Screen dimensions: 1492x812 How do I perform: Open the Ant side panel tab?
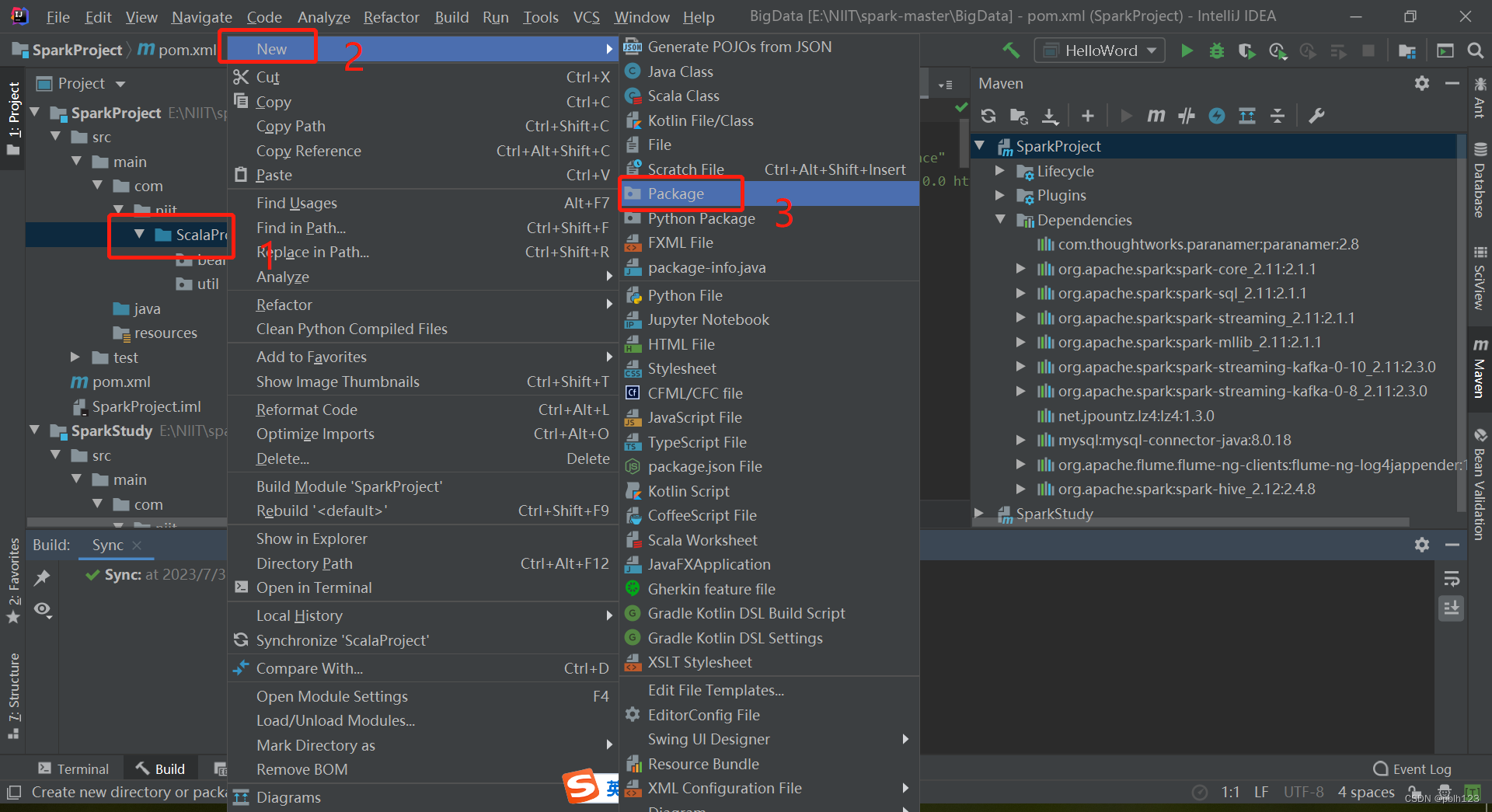1480,98
